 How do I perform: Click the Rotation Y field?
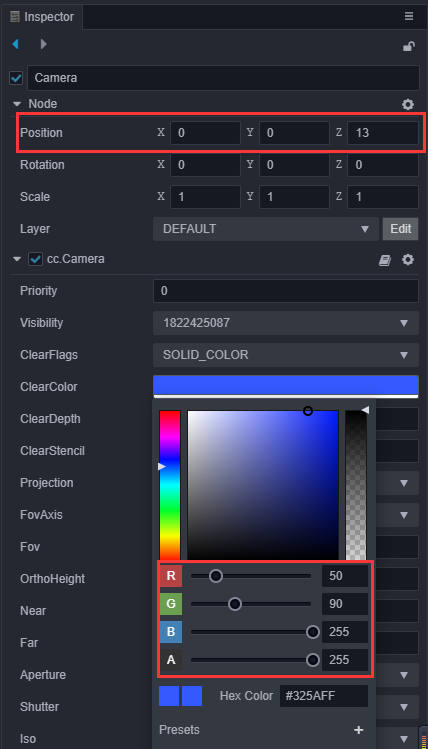294,165
